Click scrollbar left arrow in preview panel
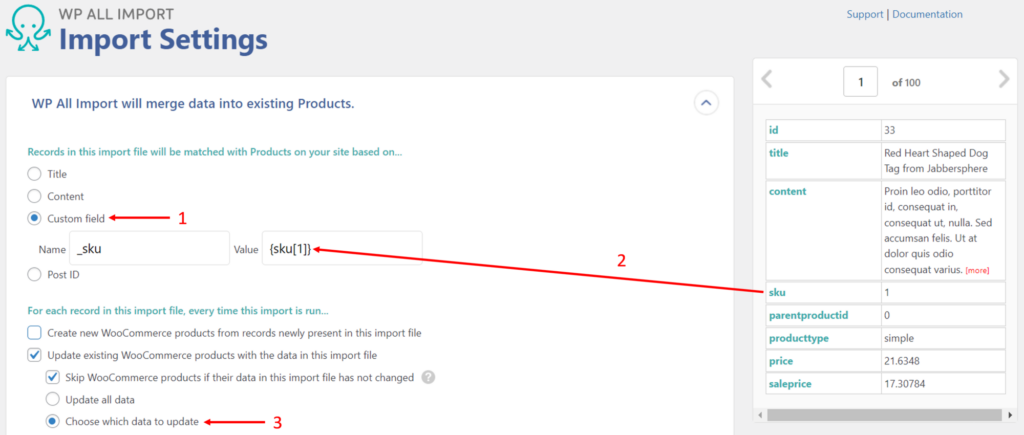The image size is (1024, 435). (759, 415)
